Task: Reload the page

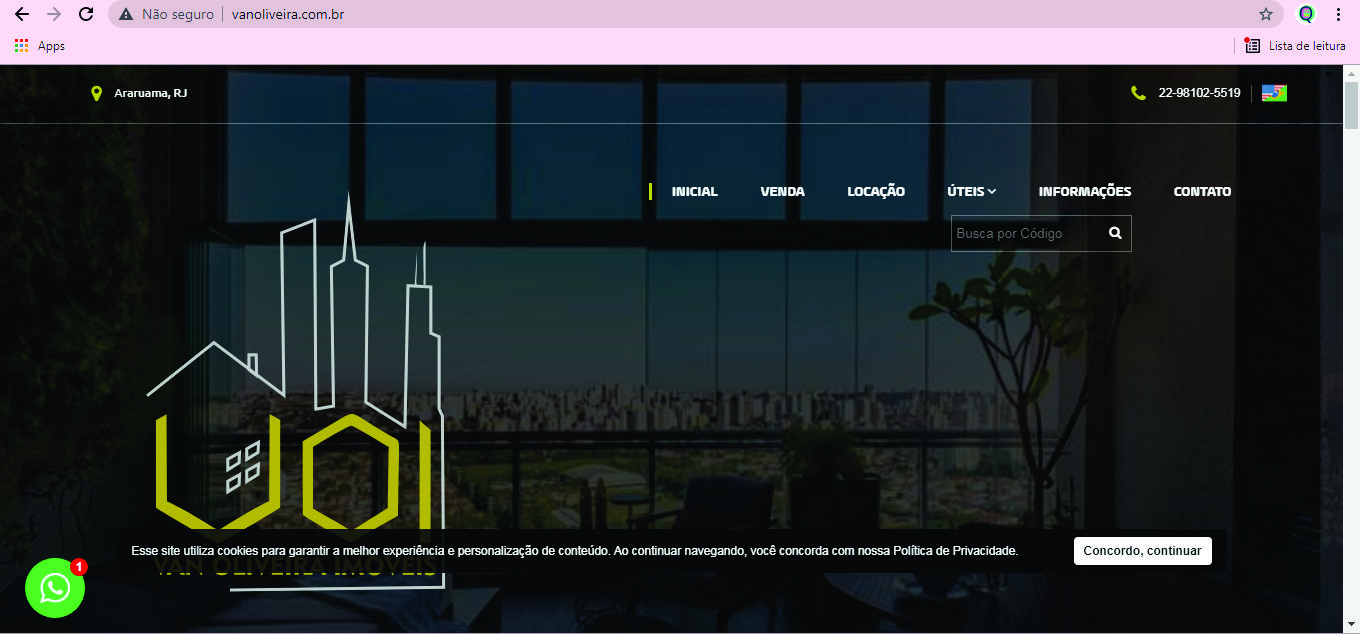Action: click(x=86, y=14)
